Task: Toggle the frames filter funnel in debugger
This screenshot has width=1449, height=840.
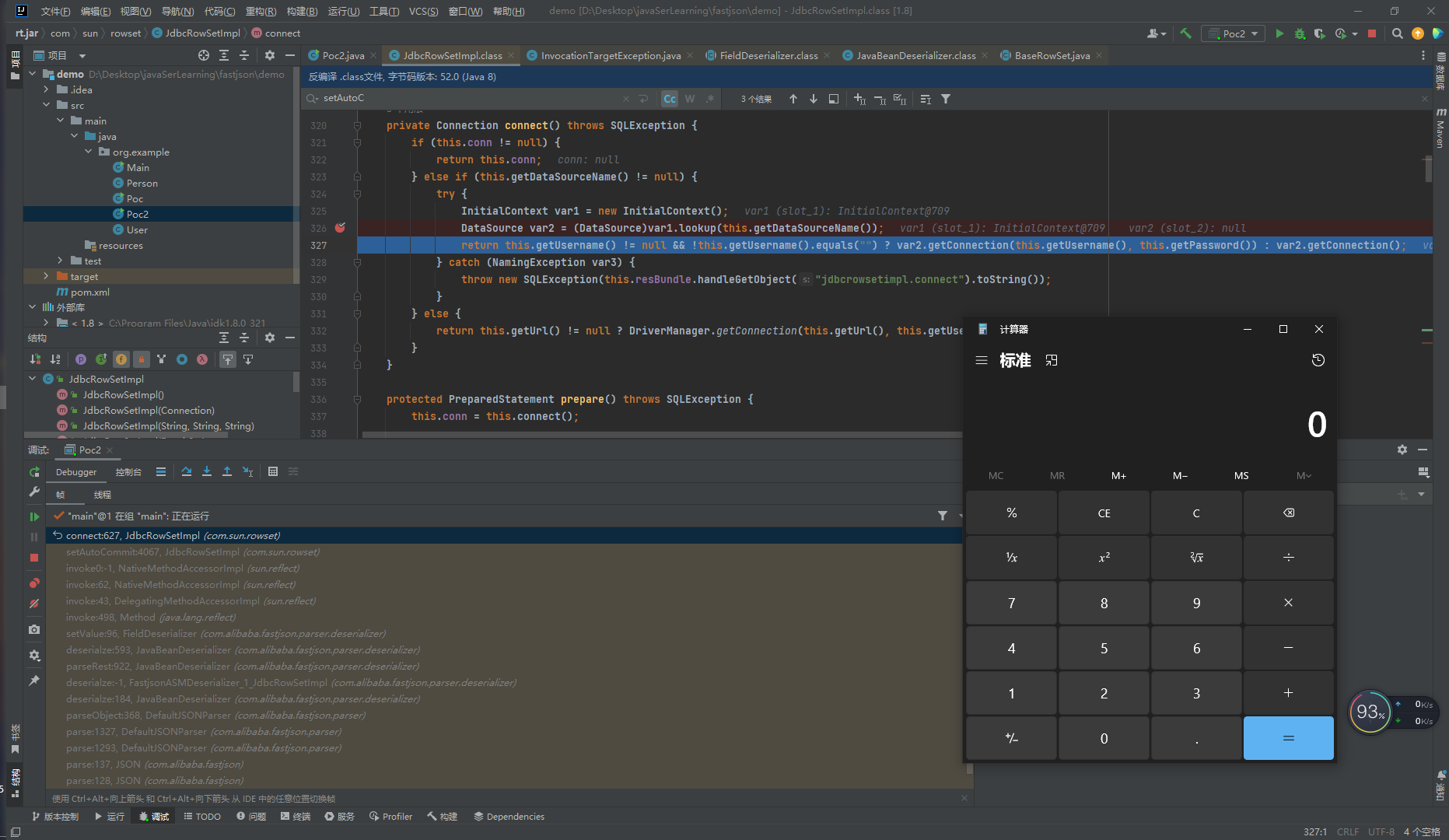Action: (x=943, y=516)
